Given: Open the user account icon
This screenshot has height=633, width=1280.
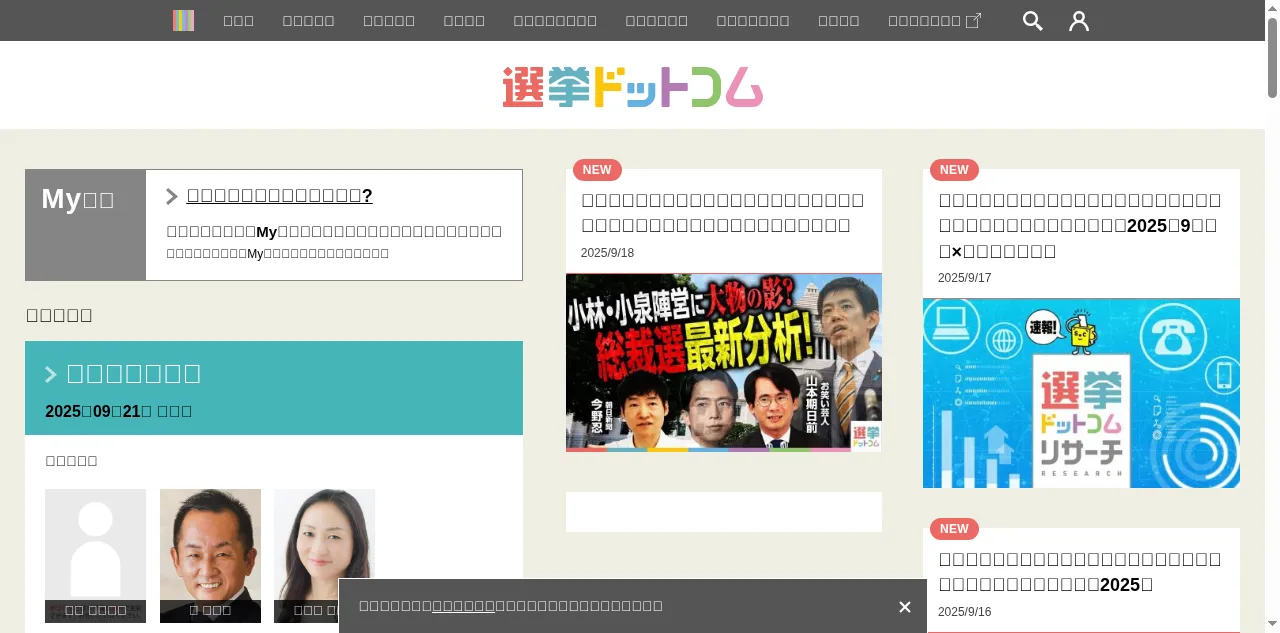Looking at the screenshot, I should [1079, 21].
